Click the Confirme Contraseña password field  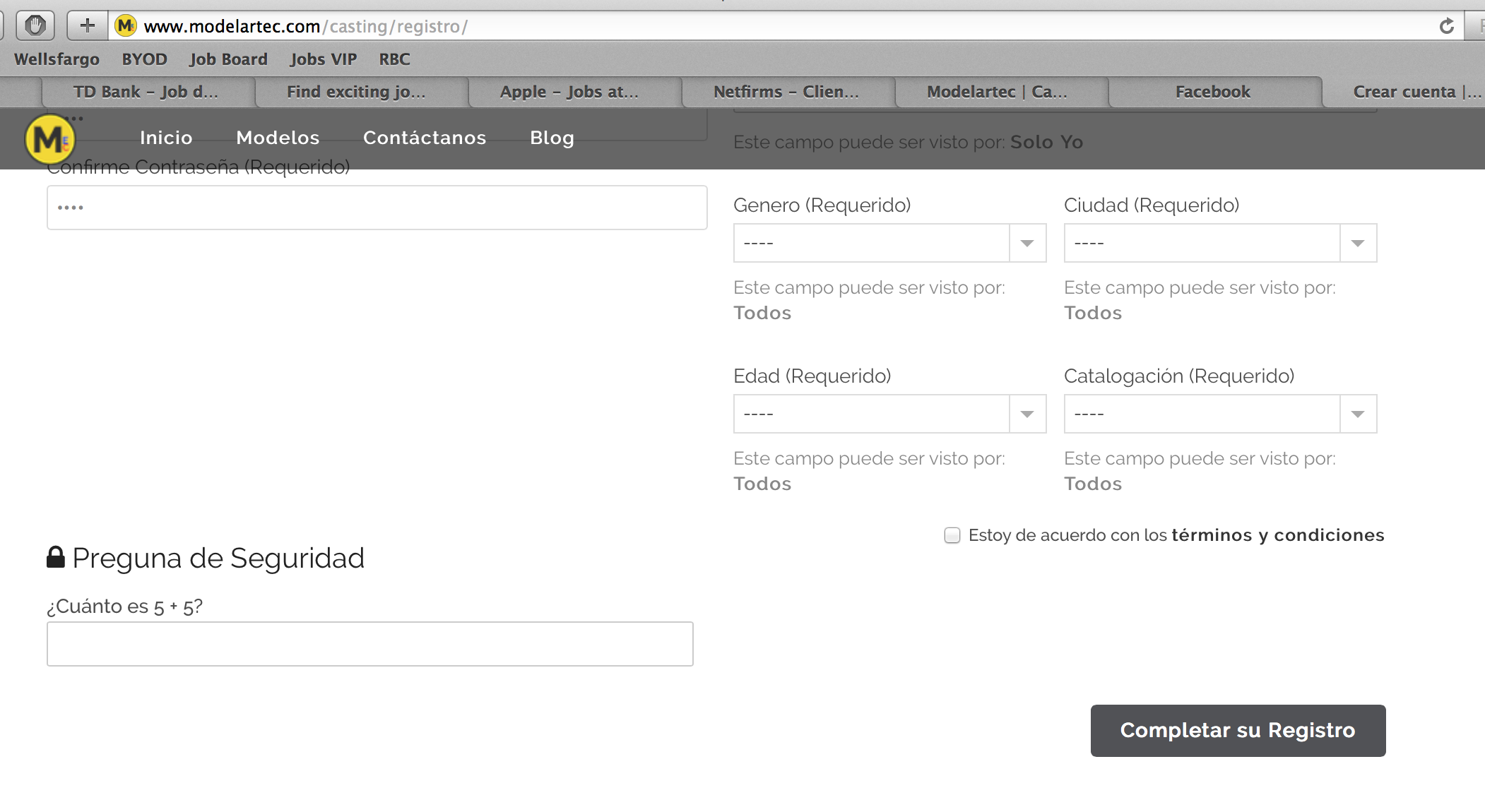click(377, 208)
